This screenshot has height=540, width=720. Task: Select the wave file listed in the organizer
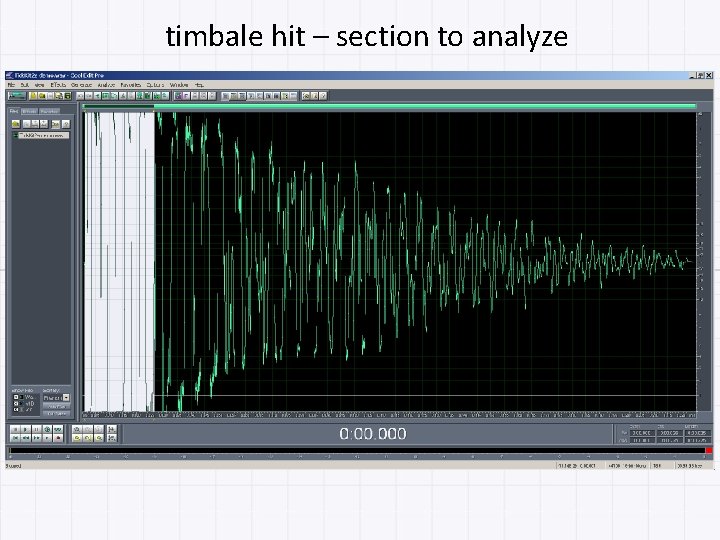point(42,135)
